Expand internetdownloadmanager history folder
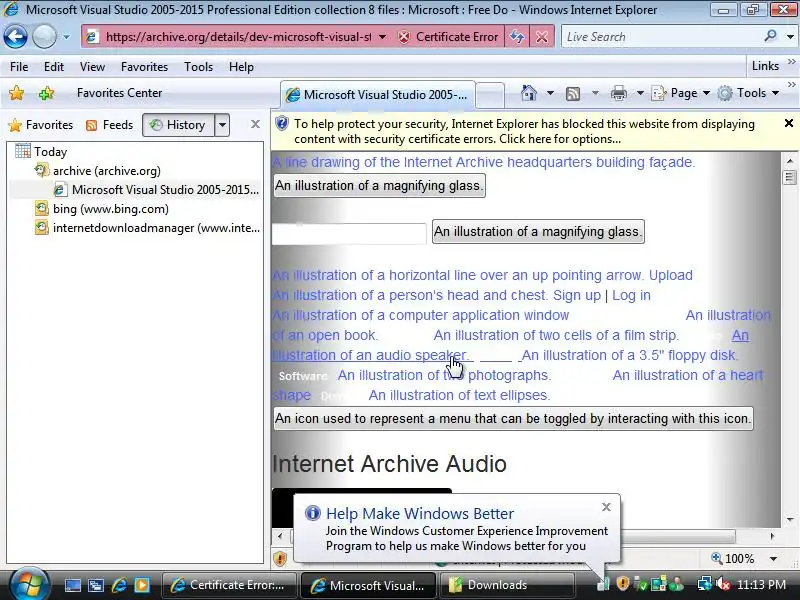Screen dimensions: 800x600 pos(147,228)
